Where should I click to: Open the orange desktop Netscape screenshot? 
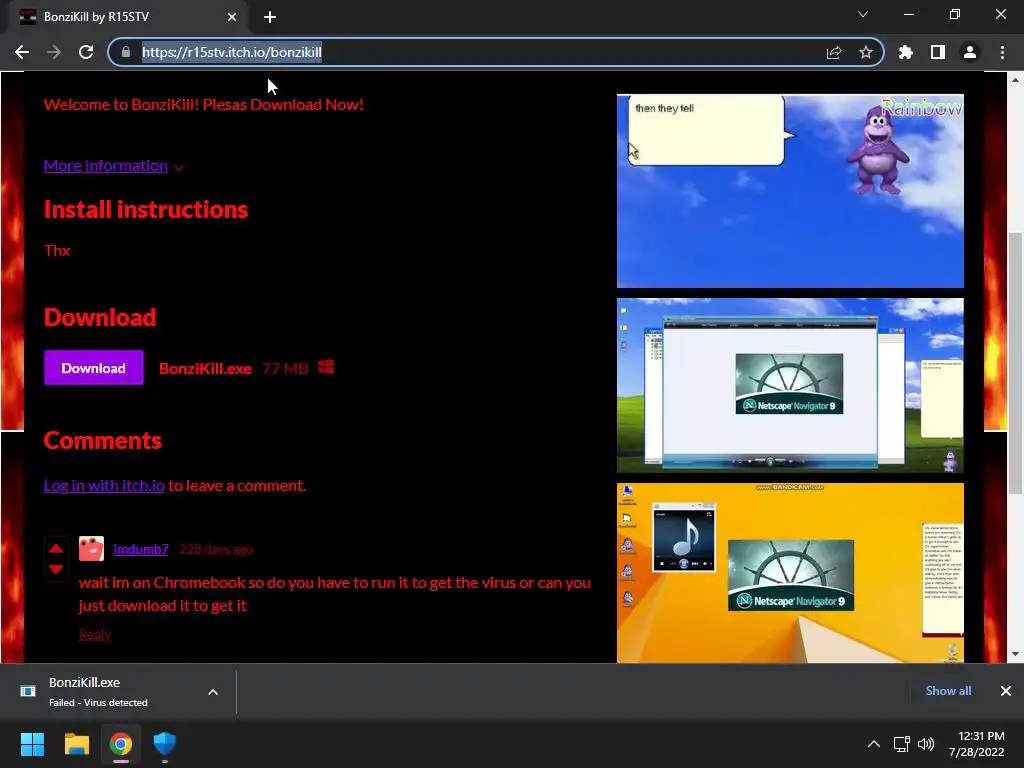coord(790,573)
